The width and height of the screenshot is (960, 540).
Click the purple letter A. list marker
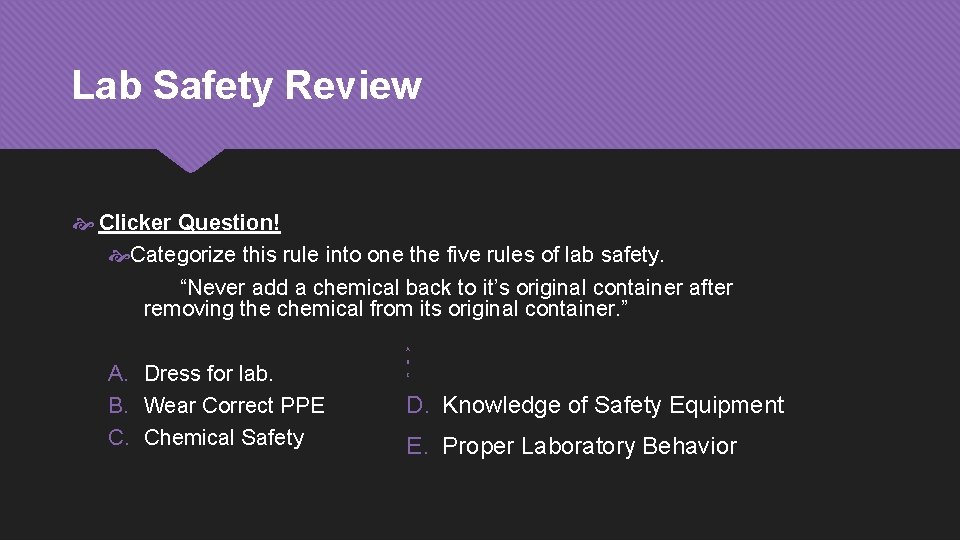(x=119, y=374)
